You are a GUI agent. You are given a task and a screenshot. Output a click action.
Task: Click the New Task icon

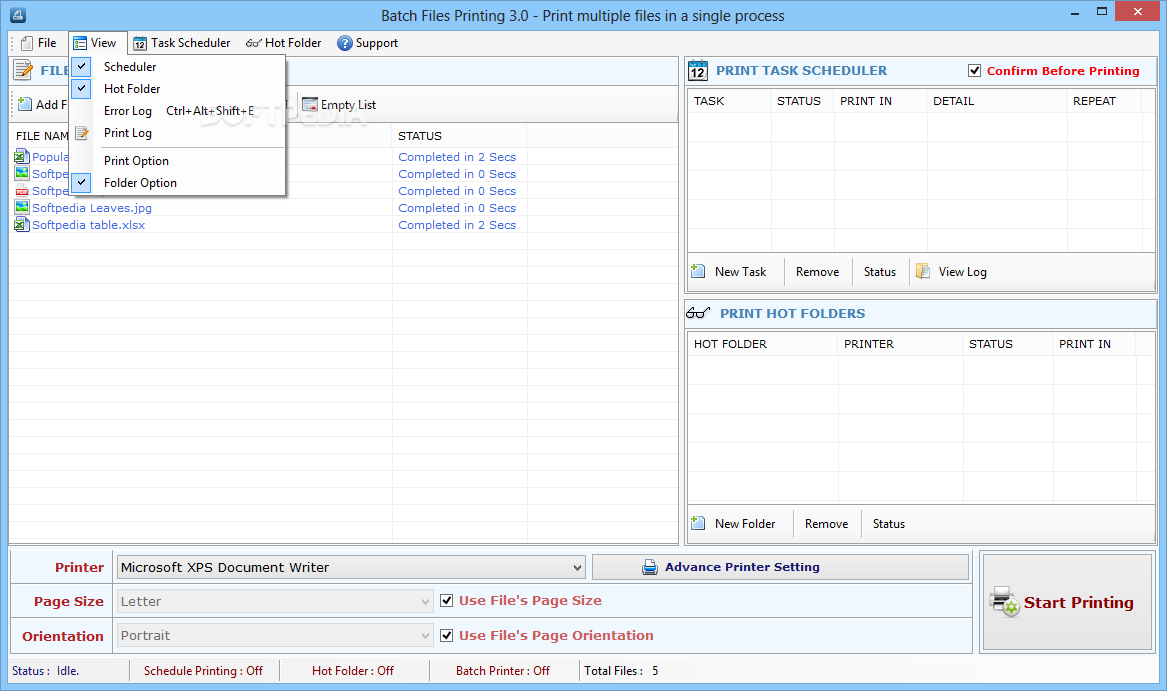698,271
